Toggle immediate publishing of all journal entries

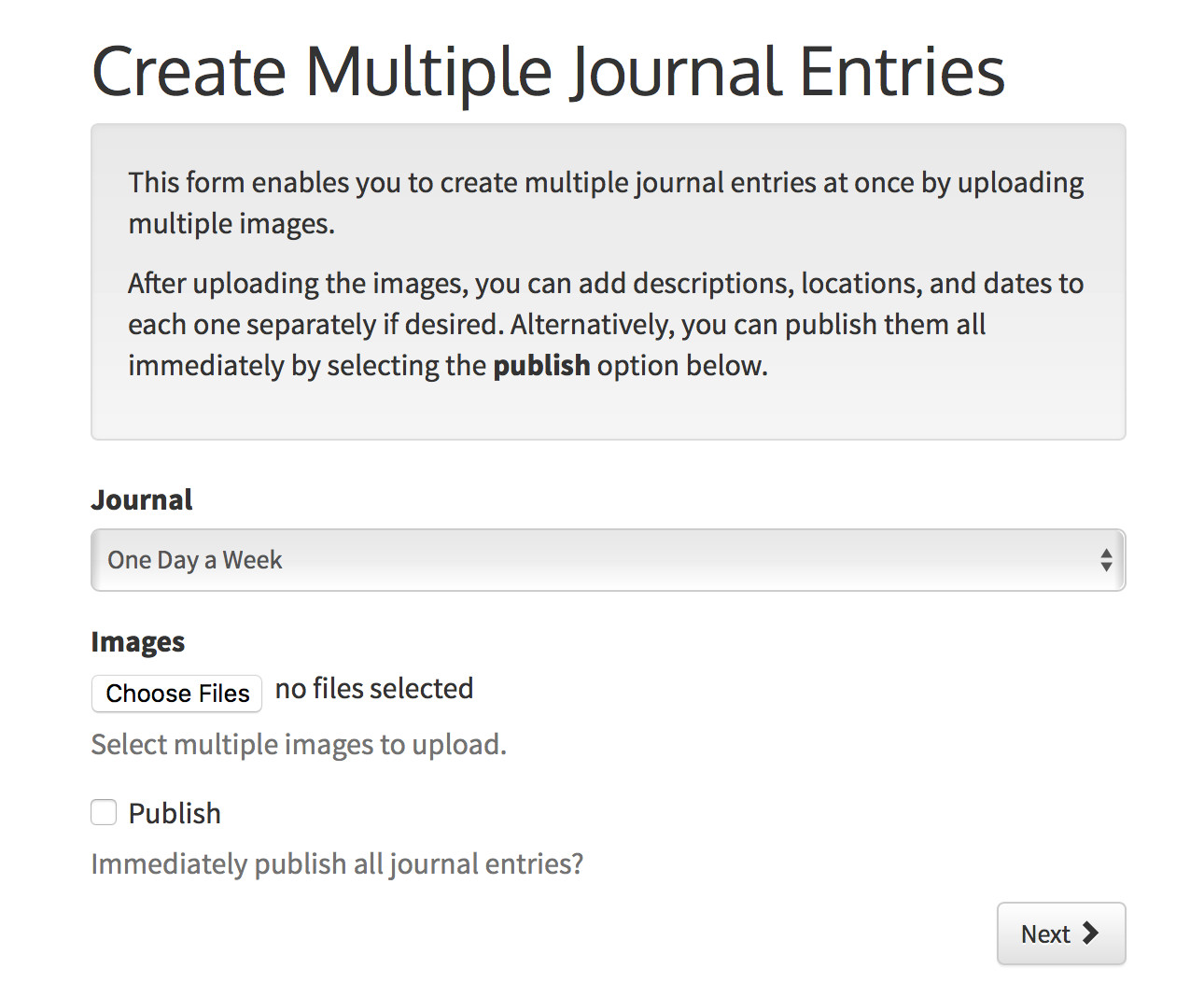(103, 812)
